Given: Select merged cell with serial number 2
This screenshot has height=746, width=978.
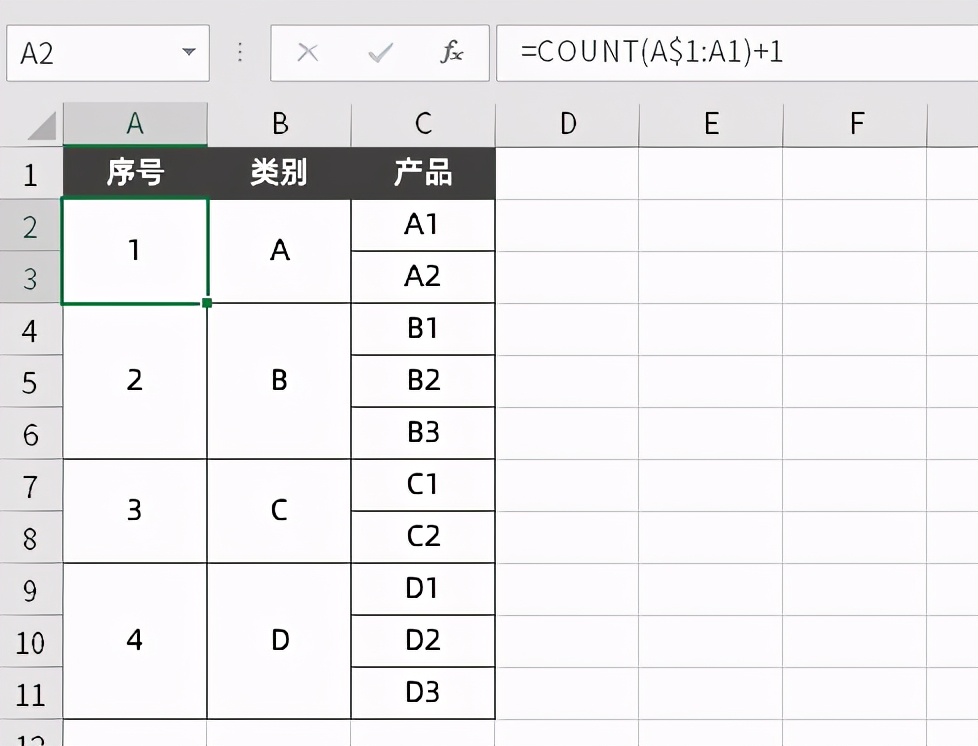Looking at the screenshot, I should point(135,381).
